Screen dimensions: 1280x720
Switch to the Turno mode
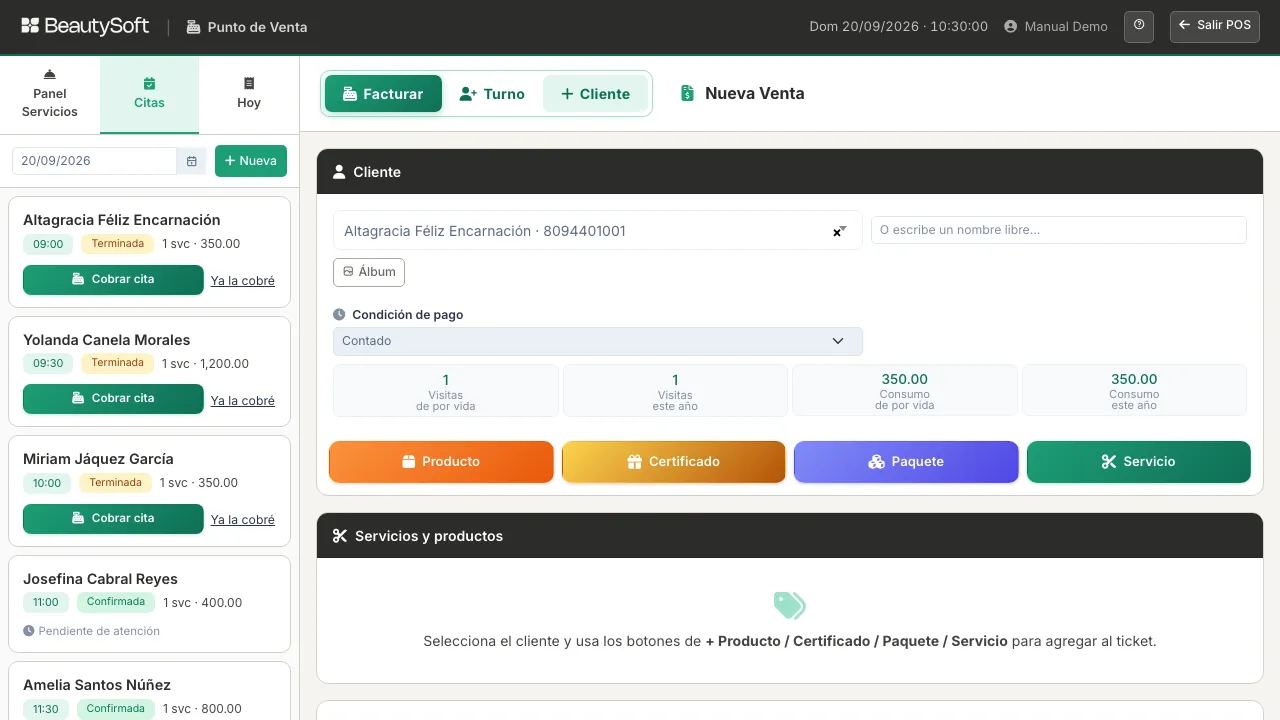point(492,94)
